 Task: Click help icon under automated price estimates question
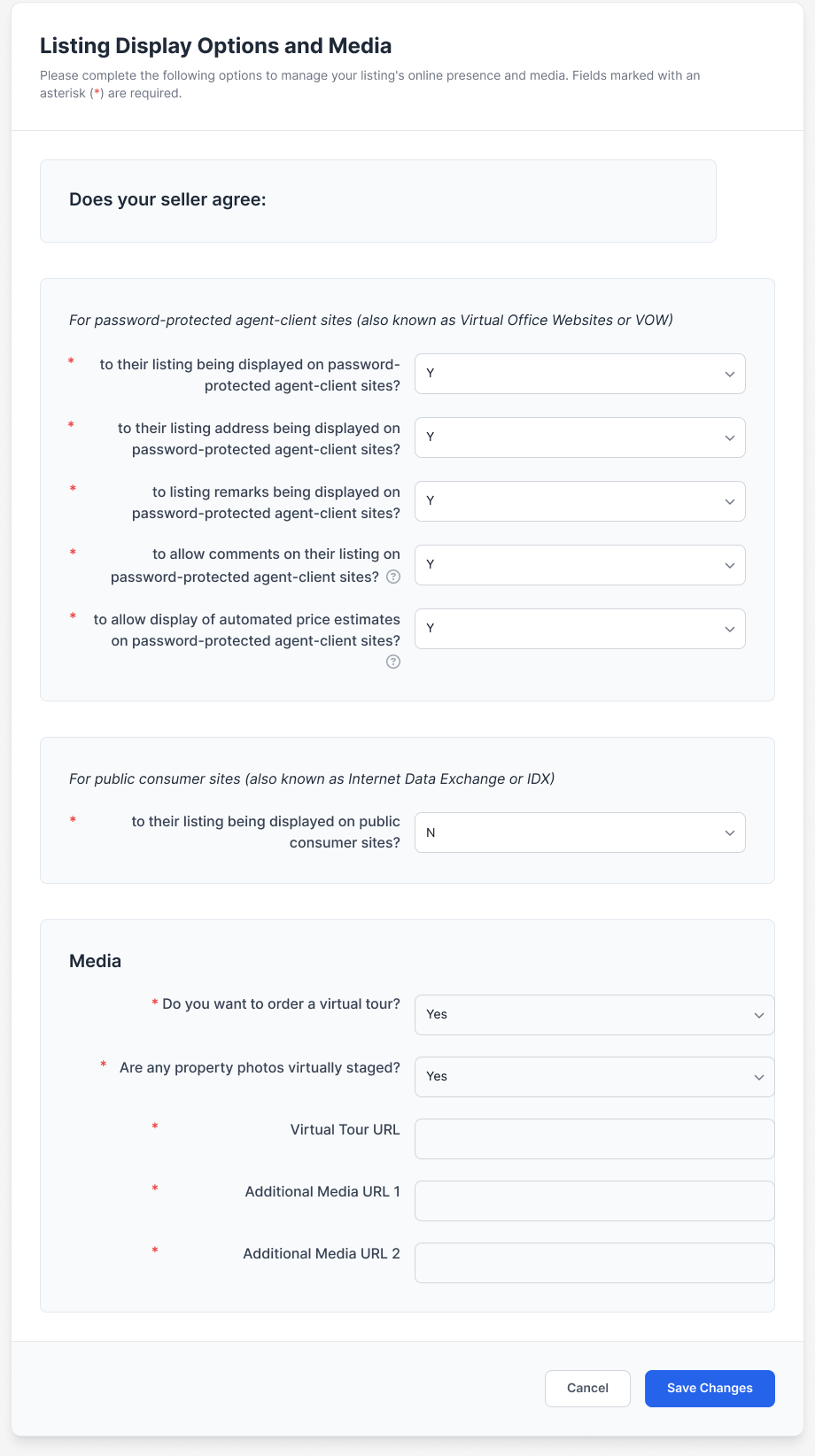click(393, 662)
